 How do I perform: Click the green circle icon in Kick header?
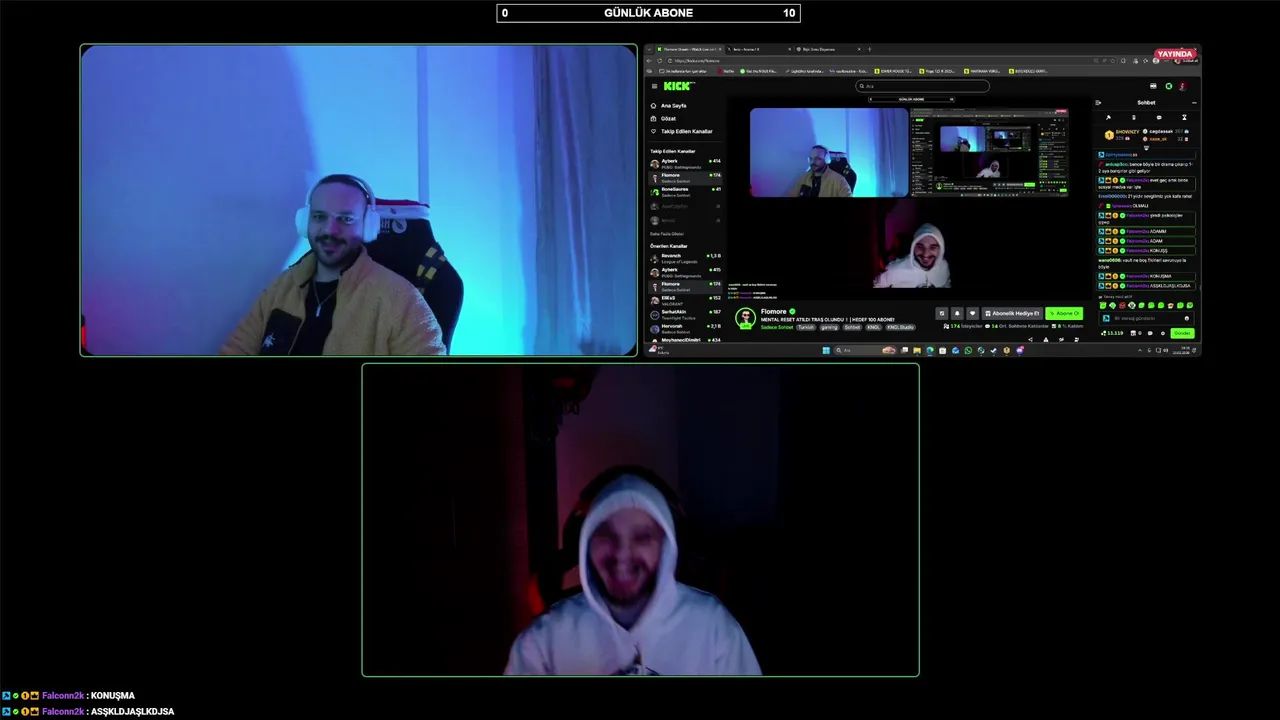coord(1168,86)
